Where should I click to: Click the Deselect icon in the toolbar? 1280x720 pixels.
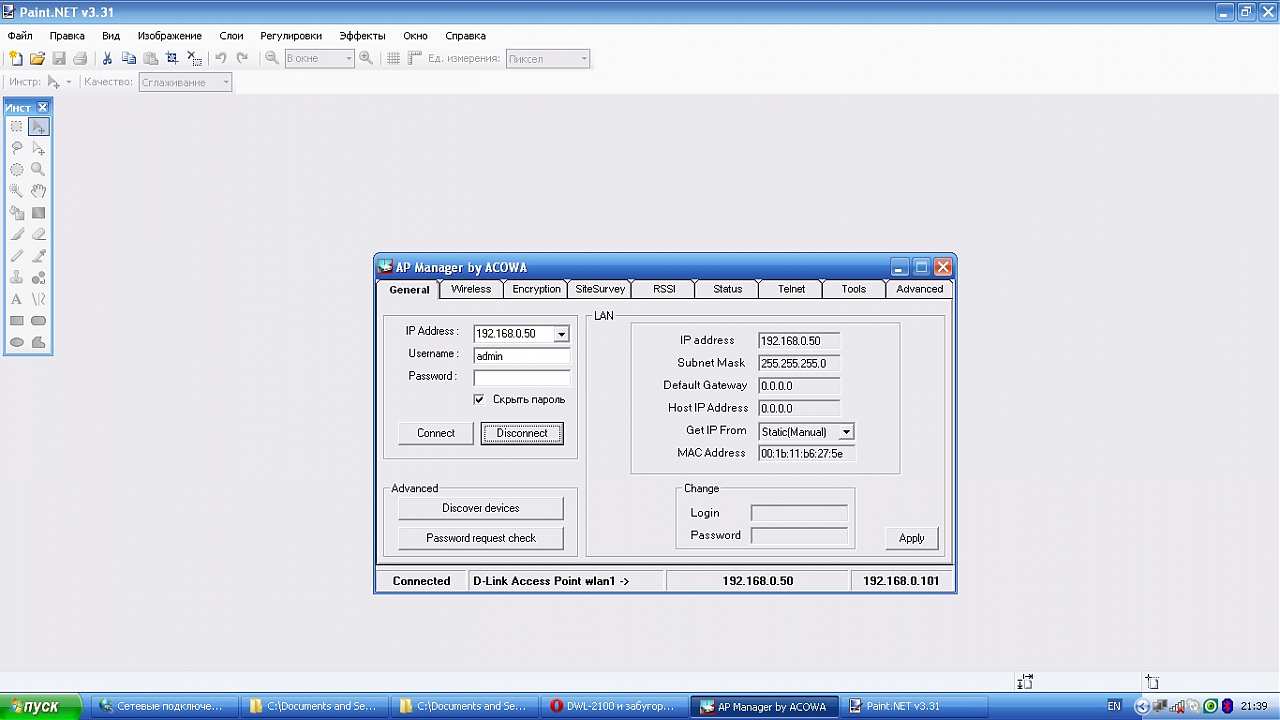[x=194, y=59]
